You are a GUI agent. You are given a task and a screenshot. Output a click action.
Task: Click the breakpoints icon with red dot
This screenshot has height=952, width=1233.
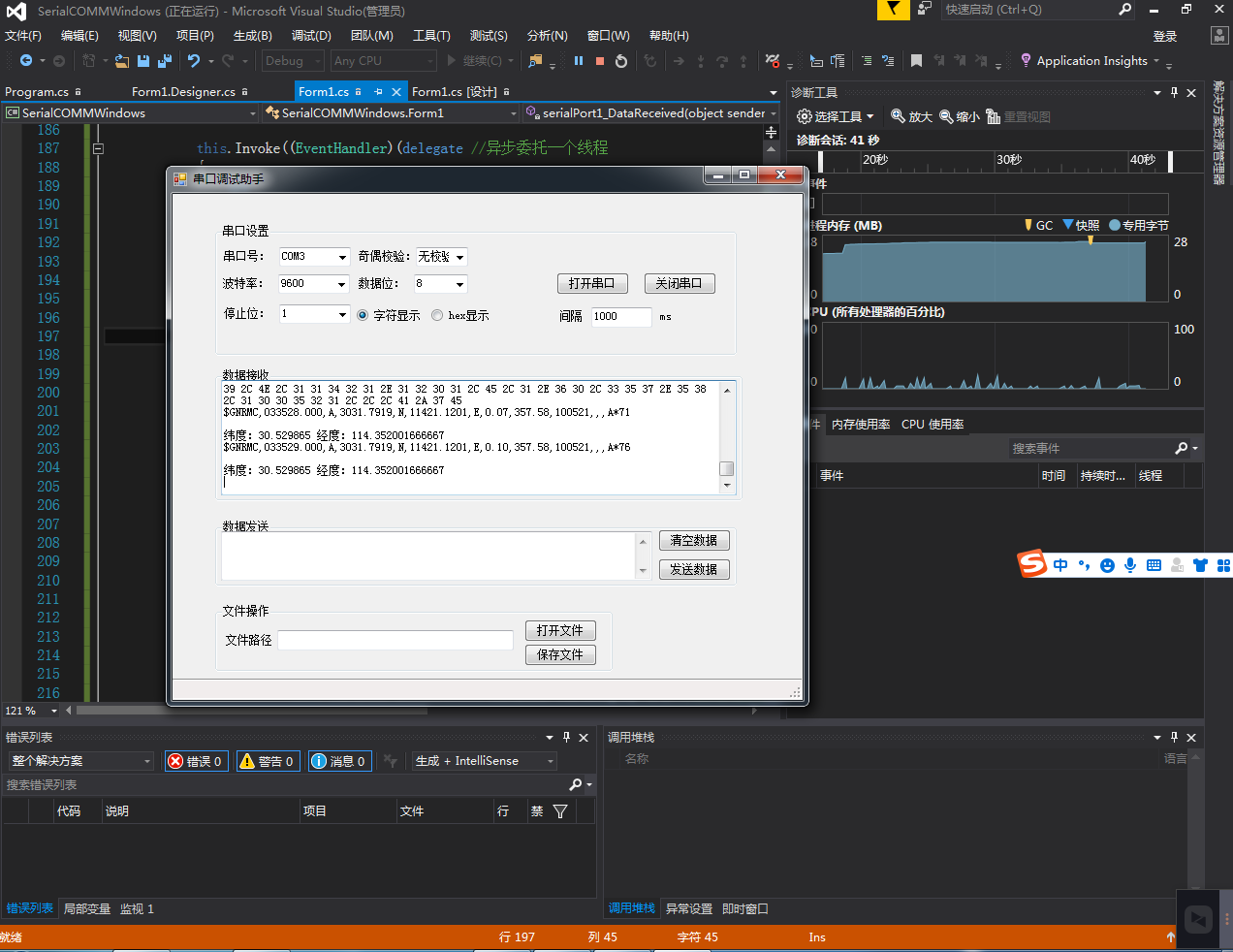tap(773, 60)
